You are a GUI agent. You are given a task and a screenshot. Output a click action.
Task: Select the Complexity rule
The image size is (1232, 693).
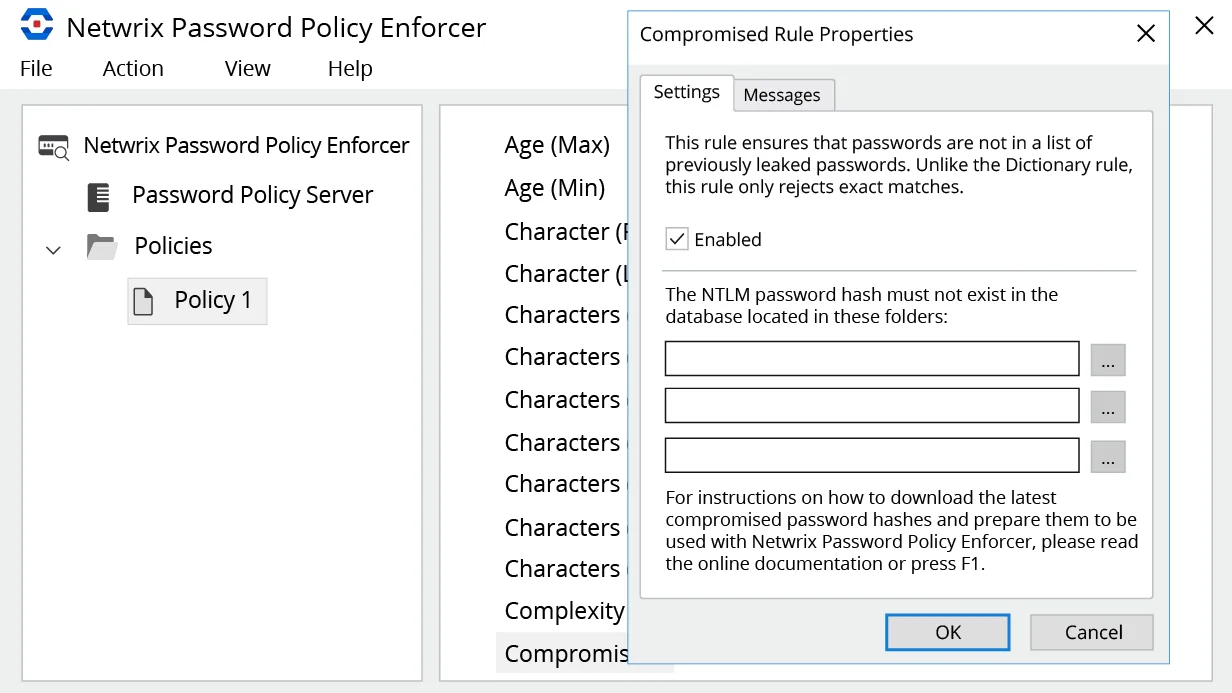click(x=564, y=611)
